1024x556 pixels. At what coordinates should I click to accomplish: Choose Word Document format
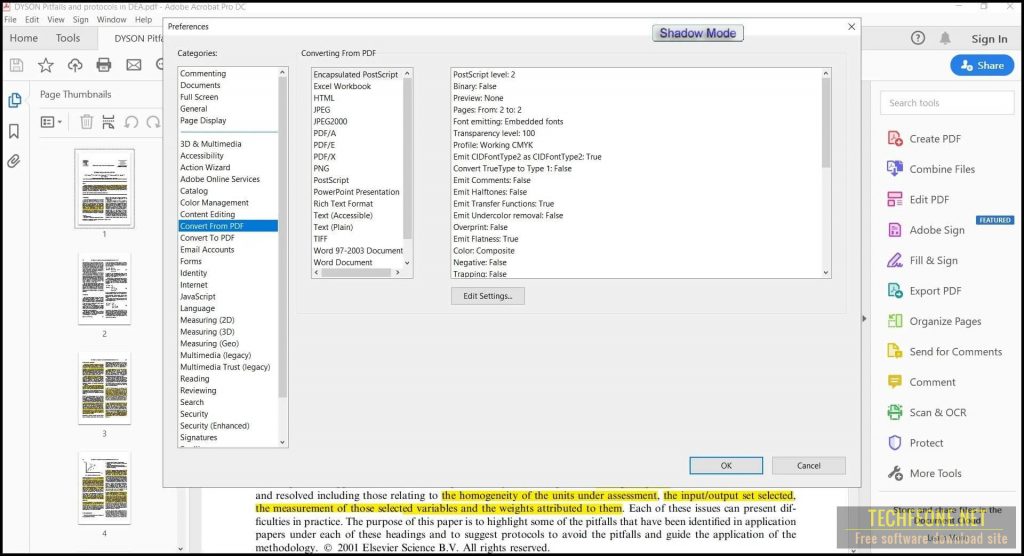[x=343, y=263]
